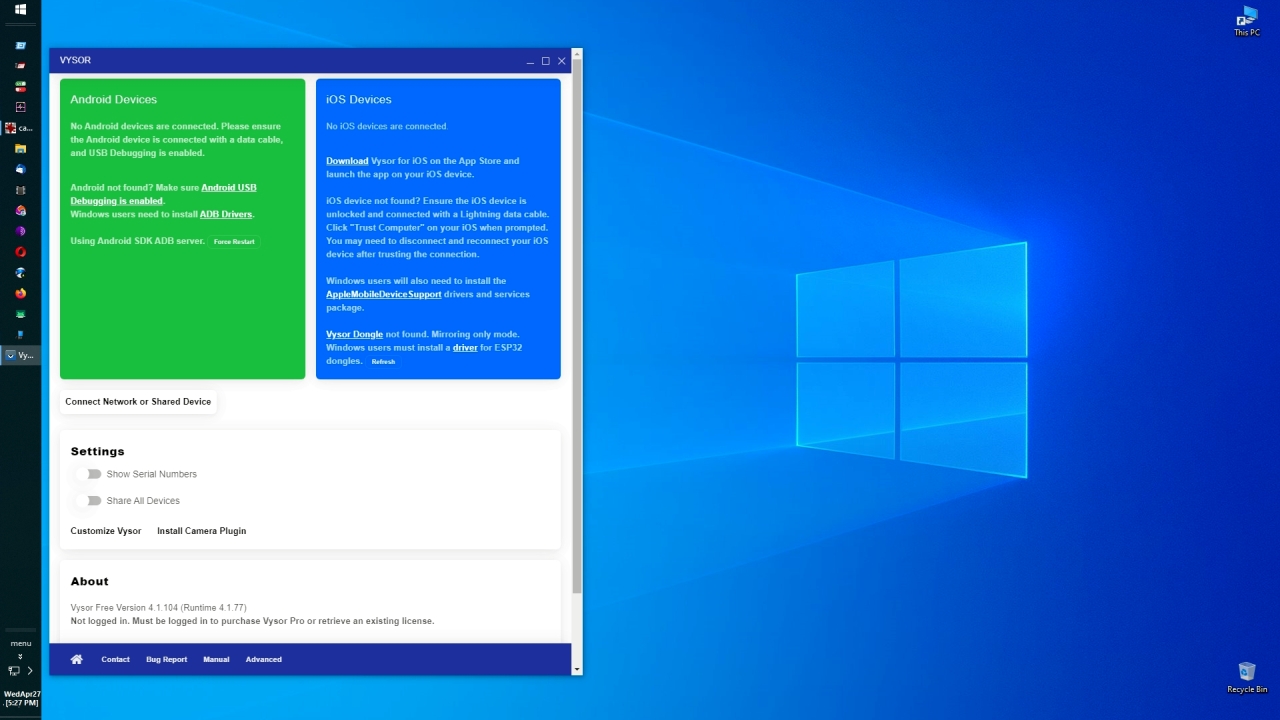Click the 'Not logged in' message
The width and height of the screenshot is (1280, 720).
click(252, 621)
